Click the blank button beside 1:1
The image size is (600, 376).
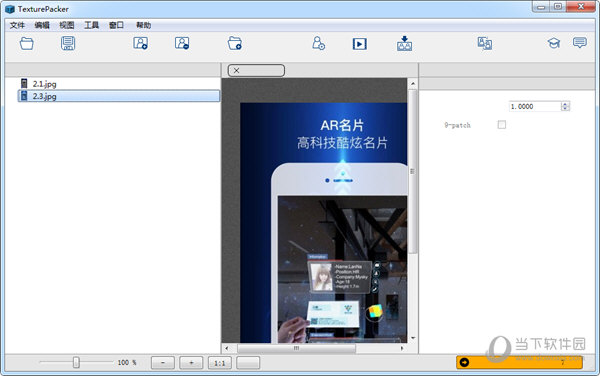tap(248, 363)
